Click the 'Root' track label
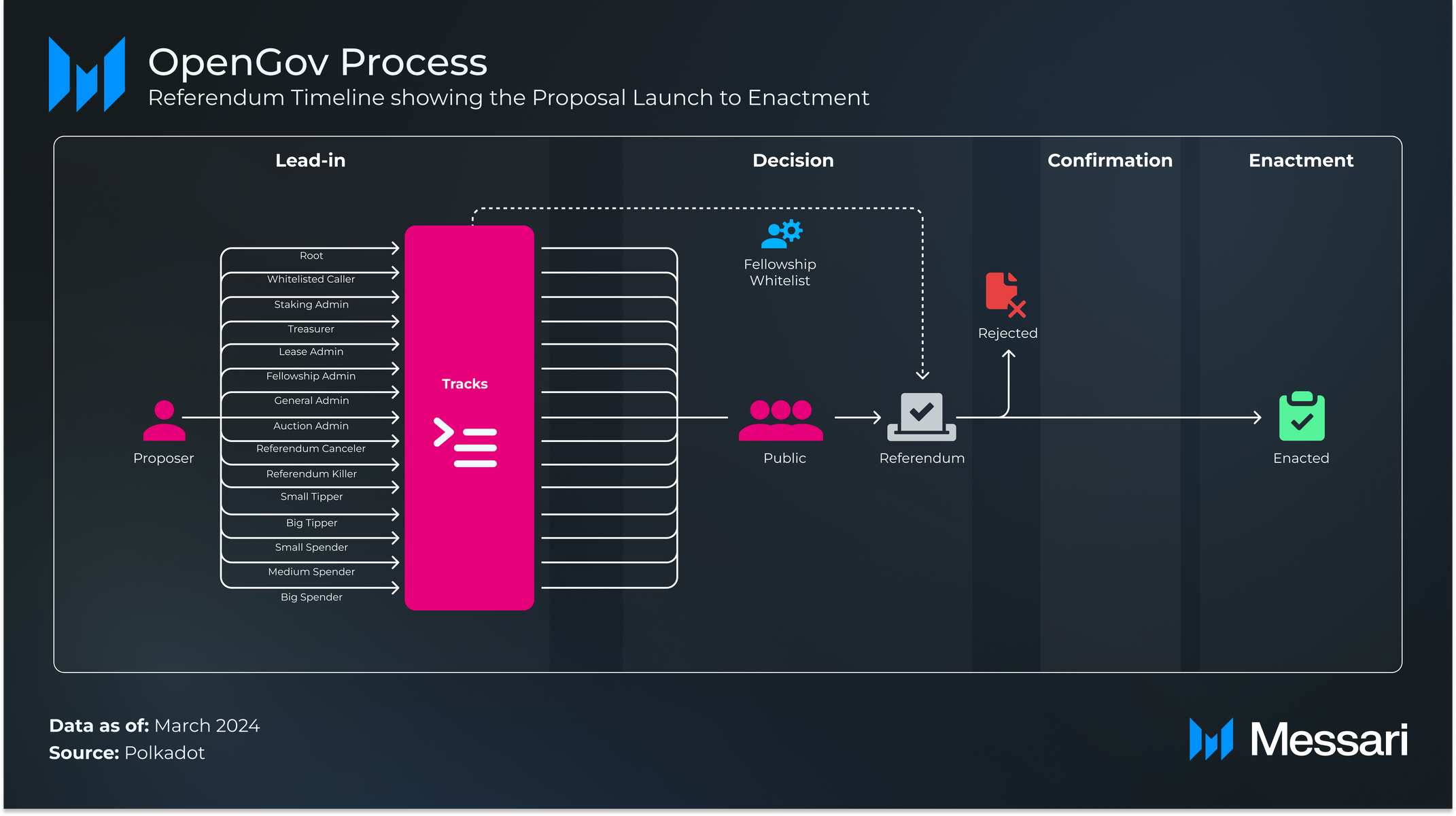This screenshot has height=816, width=1456. [311, 256]
